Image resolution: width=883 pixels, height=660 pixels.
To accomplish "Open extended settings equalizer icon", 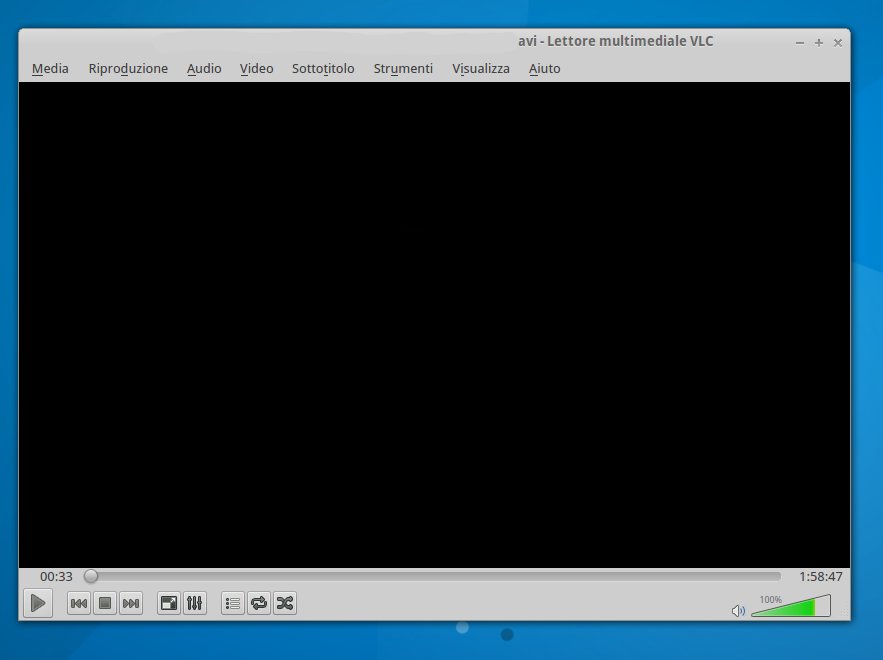I will [x=195, y=603].
